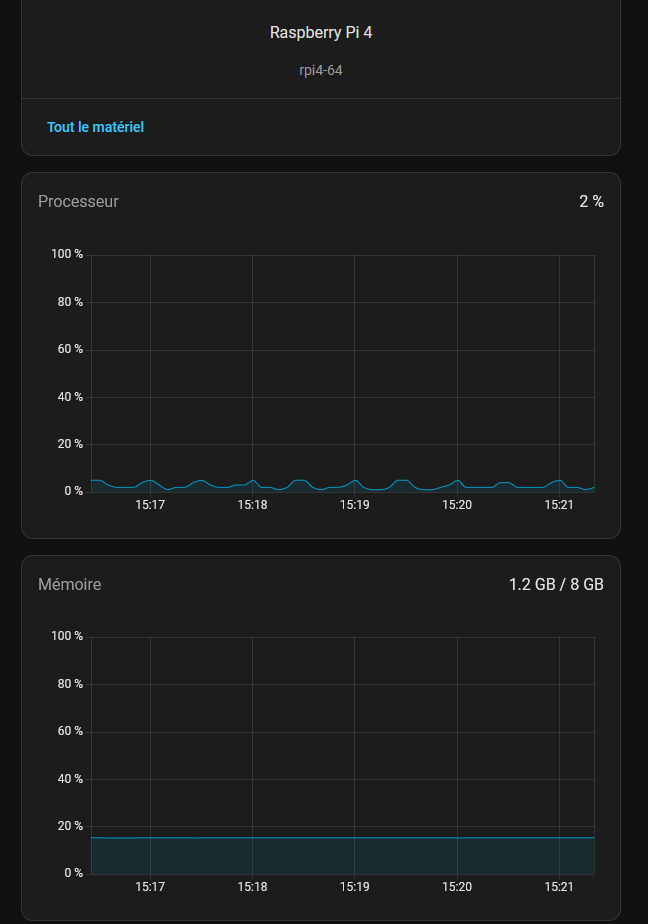The image size is (648, 924).
Task: Click the rpi4-64 board name
Action: [x=321, y=71]
